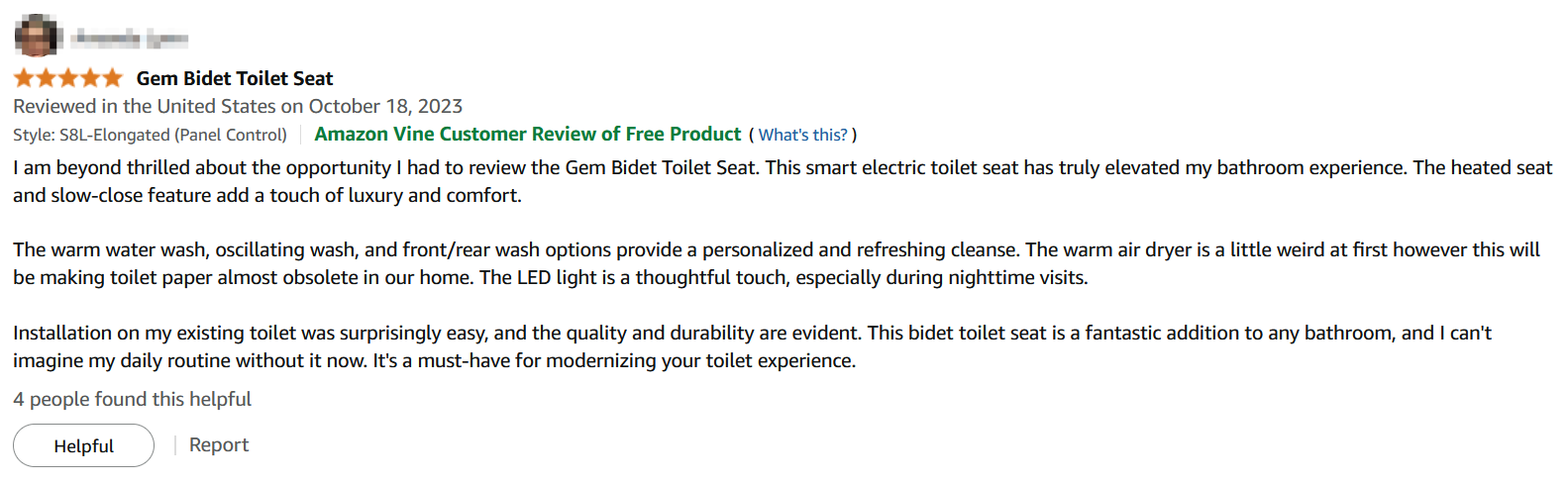1568x484 pixels.
Task: Click the first orange rating star
Action: pyautogui.click(x=24, y=78)
